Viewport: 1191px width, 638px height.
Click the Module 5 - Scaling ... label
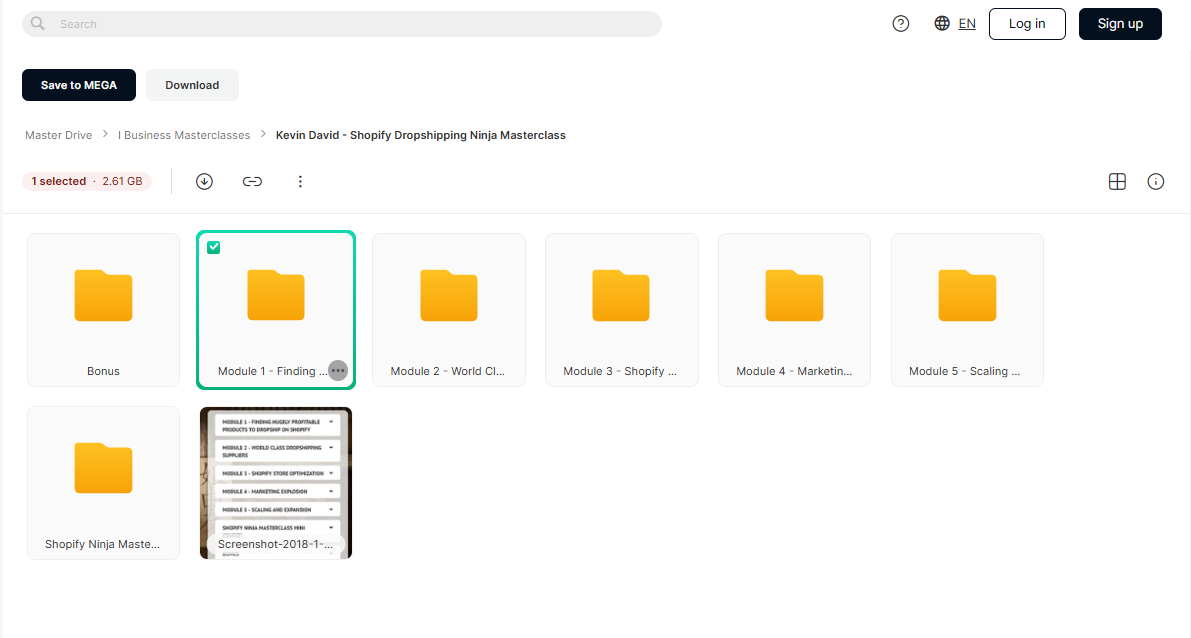(x=965, y=371)
